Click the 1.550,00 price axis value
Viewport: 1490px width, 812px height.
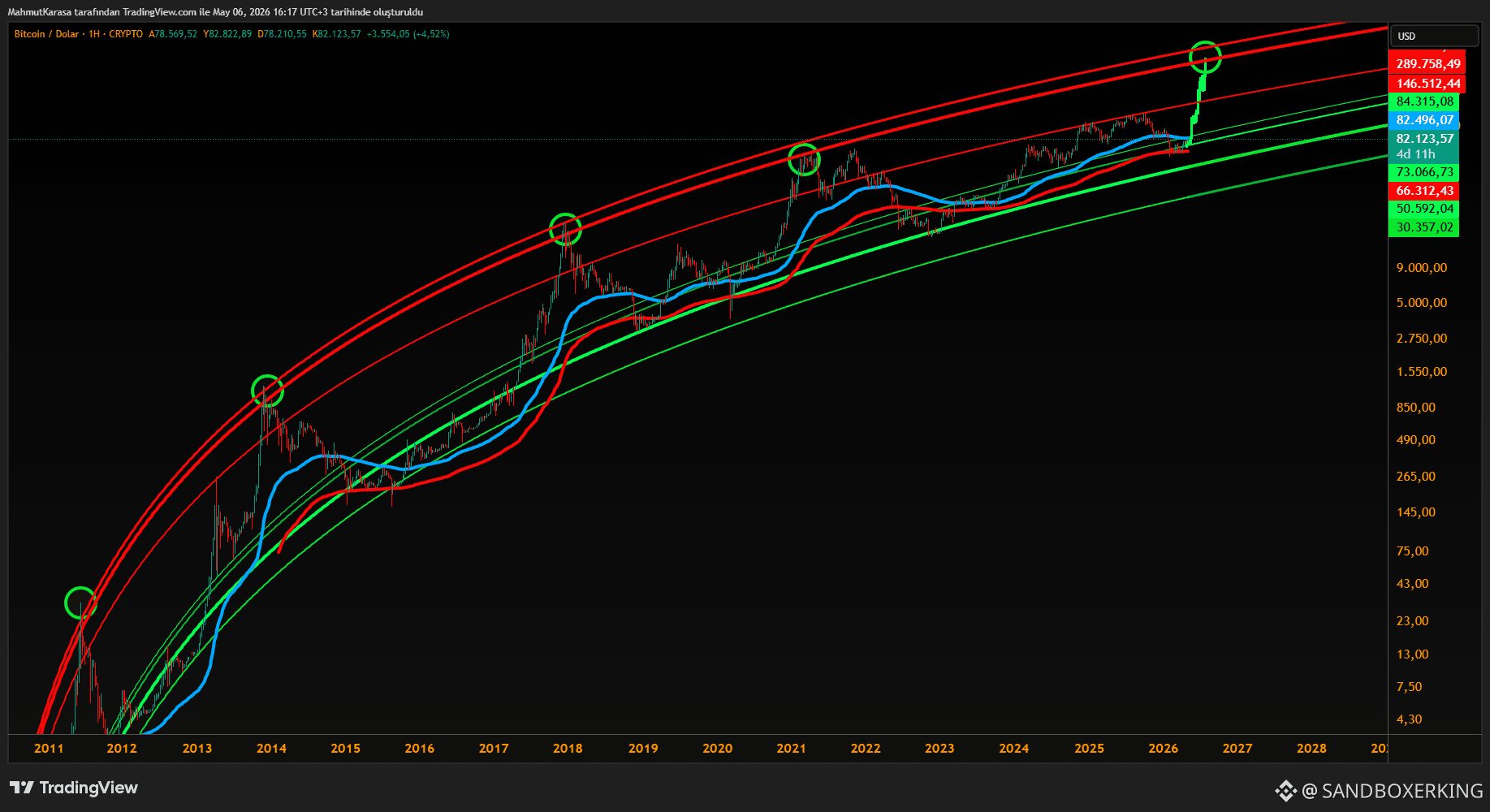point(1422,372)
